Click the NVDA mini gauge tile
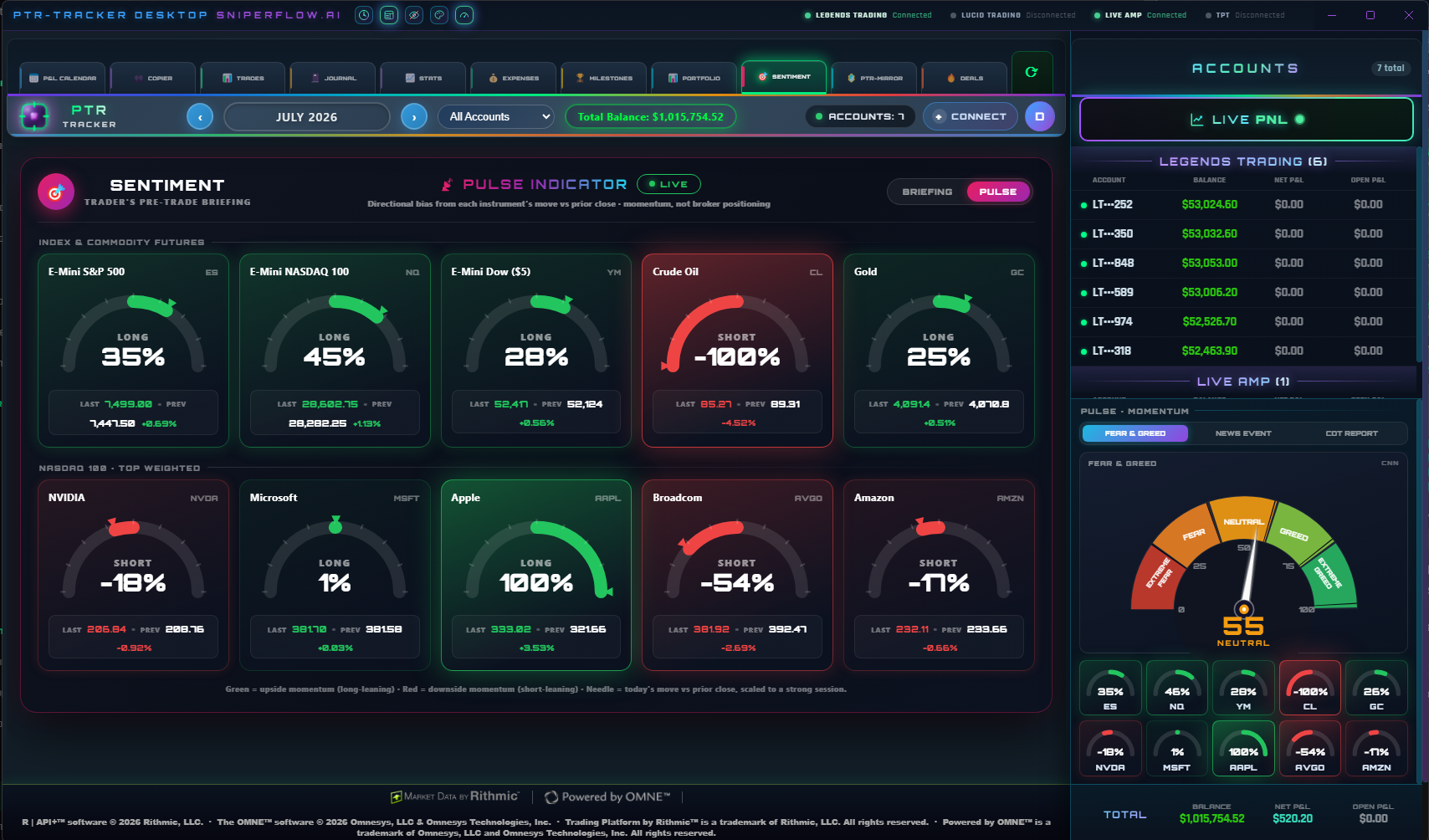Viewport: 1429px width, 840px height. (1110, 749)
